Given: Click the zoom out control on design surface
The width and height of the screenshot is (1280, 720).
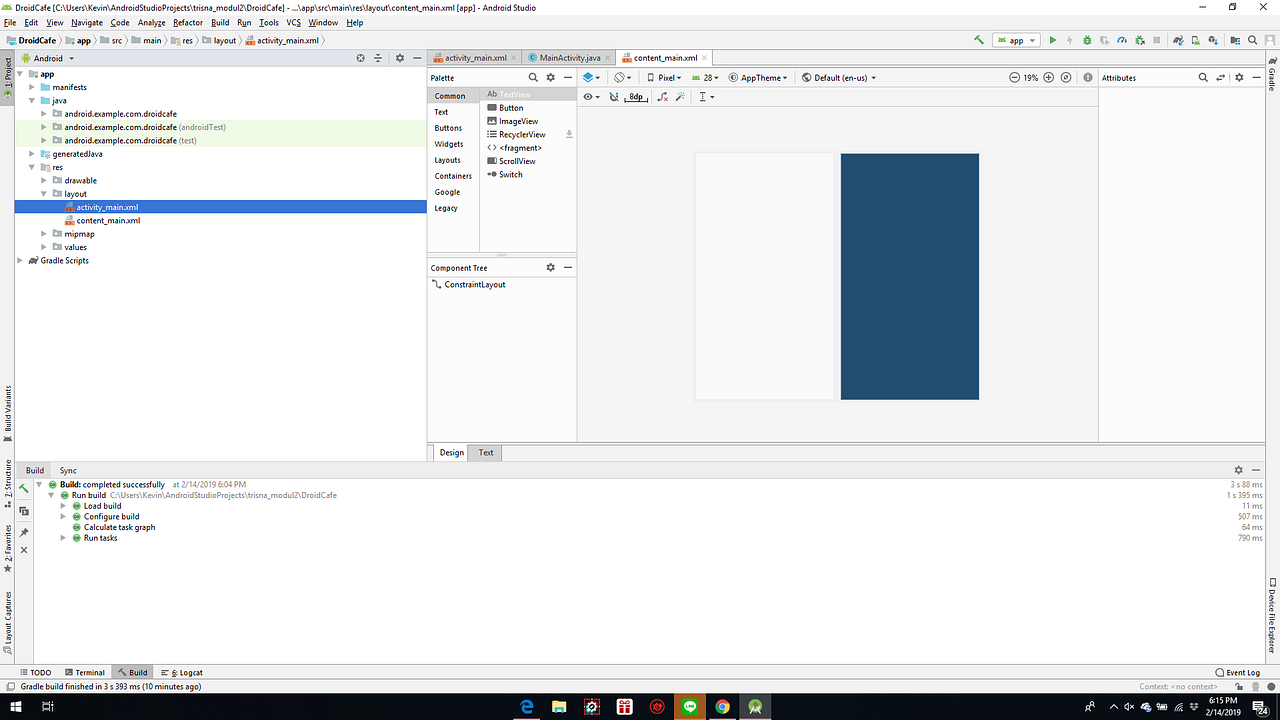Looking at the screenshot, I should [1014, 77].
